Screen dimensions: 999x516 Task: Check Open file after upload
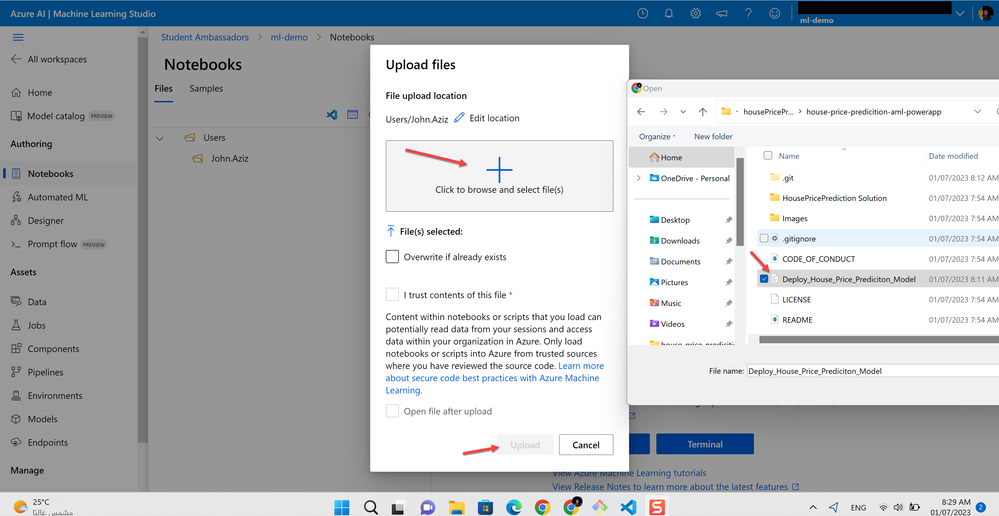point(392,411)
